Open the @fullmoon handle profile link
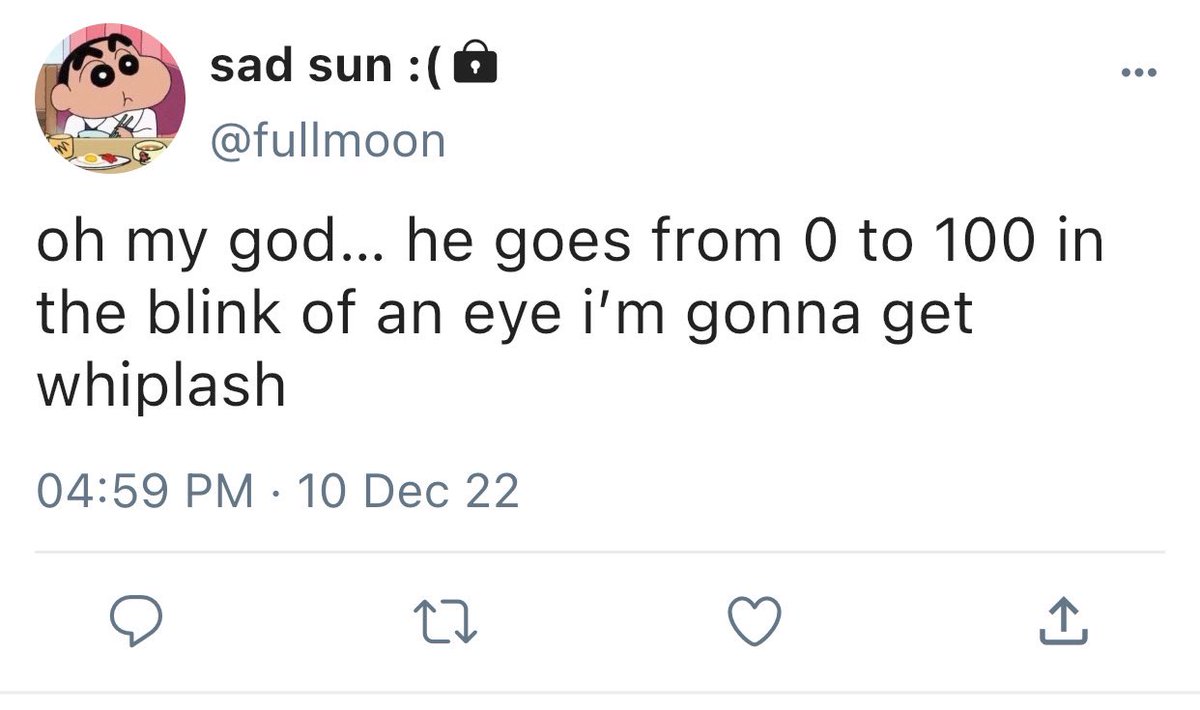The image size is (1200, 710). (327, 140)
